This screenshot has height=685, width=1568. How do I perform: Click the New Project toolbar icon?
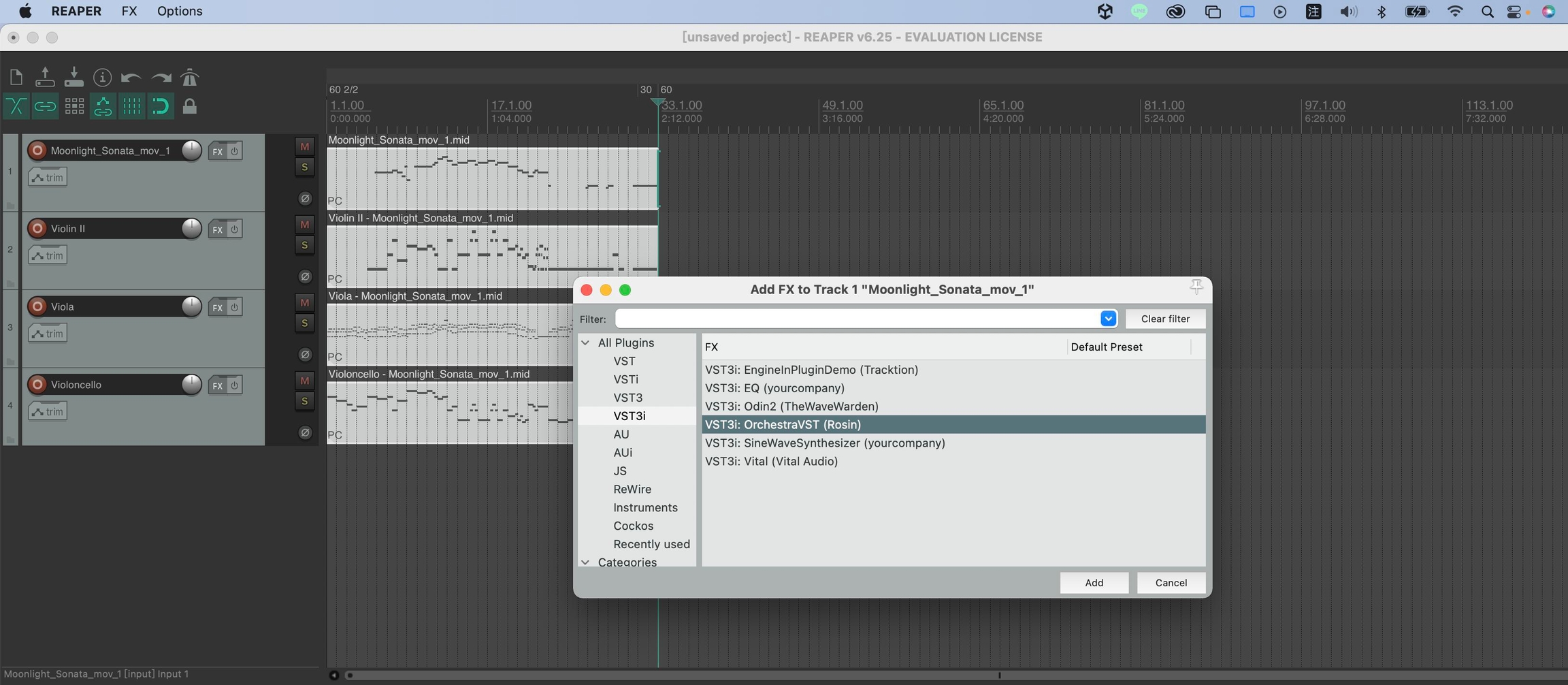tap(16, 78)
